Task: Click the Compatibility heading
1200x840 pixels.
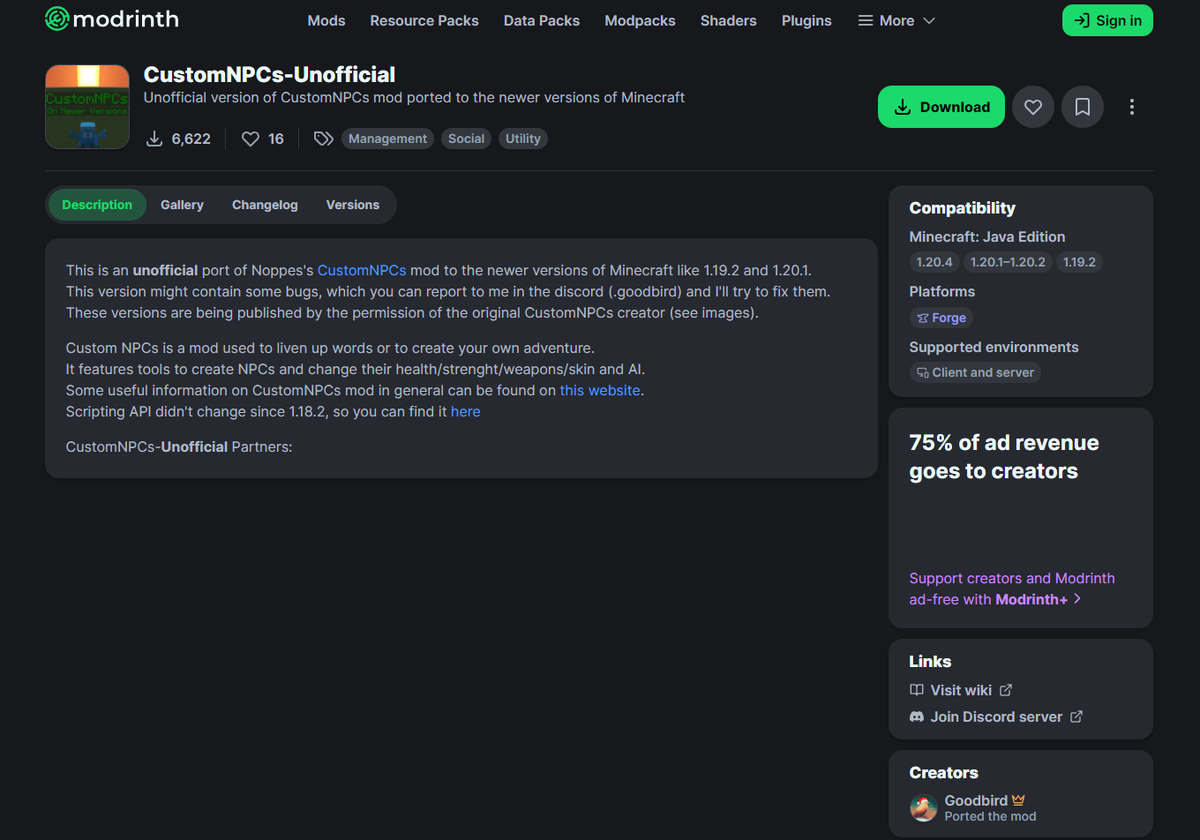Action: click(962, 208)
